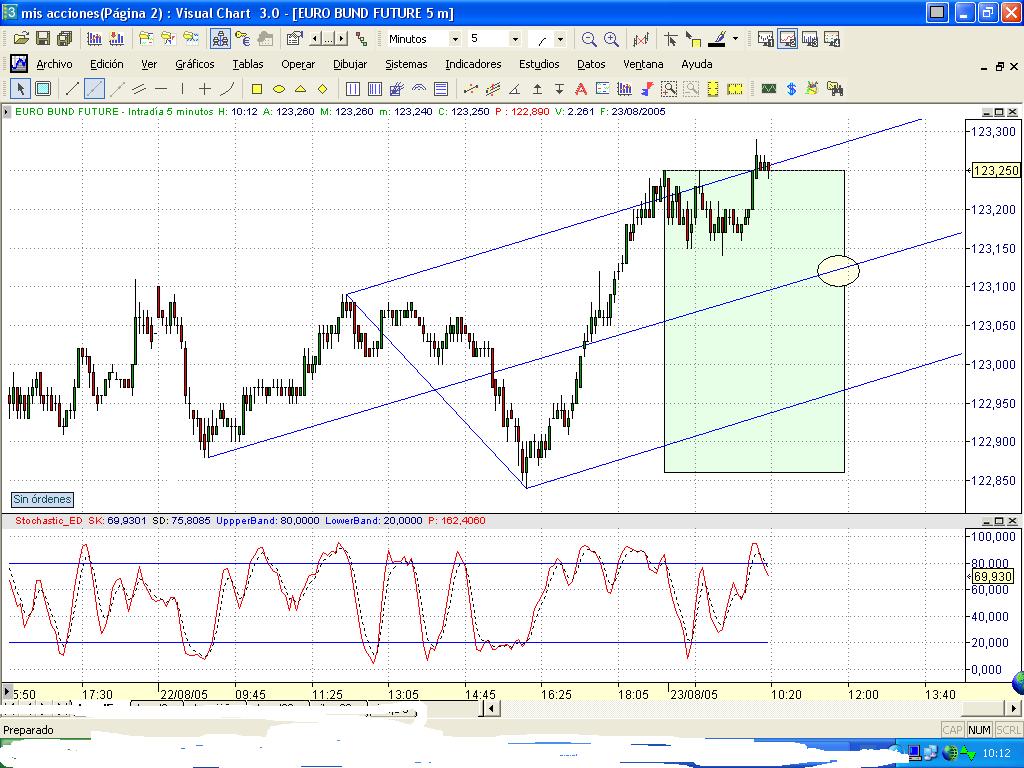Click the zoom region magnifier icon
Image resolution: width=1024 pixels, height=768 pixels.
(x=669, y=89)
